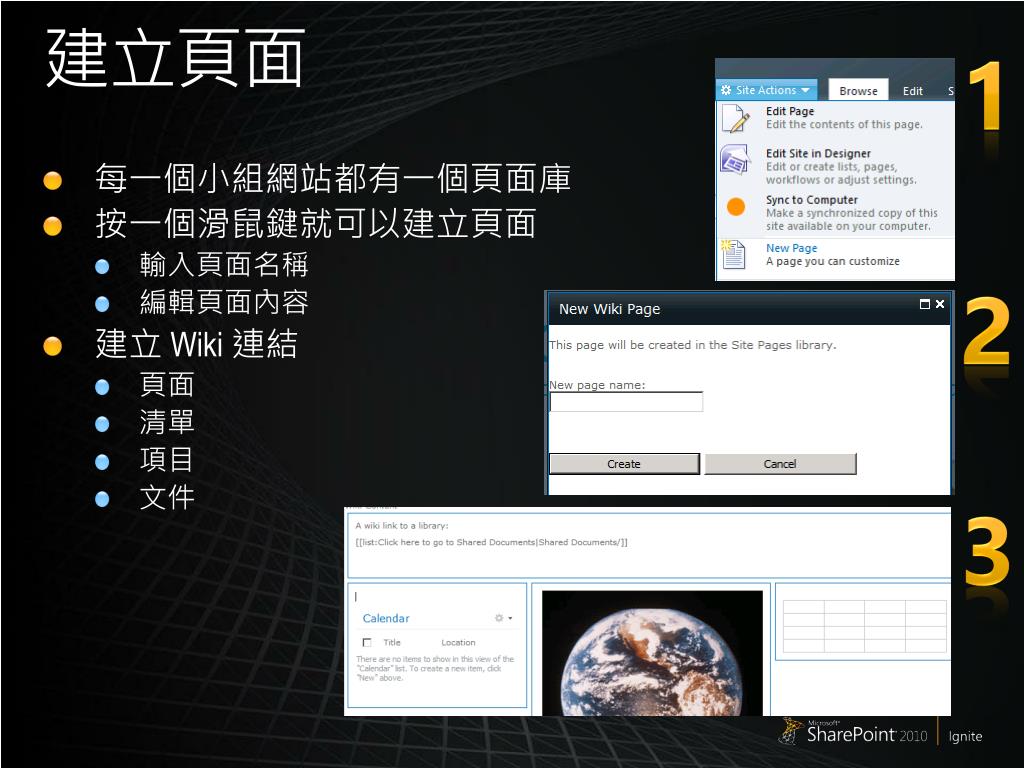This screenshot has height=768, width=1024.
Task: Click the Site Actions gear icon
Action: [x=726, y=90]
